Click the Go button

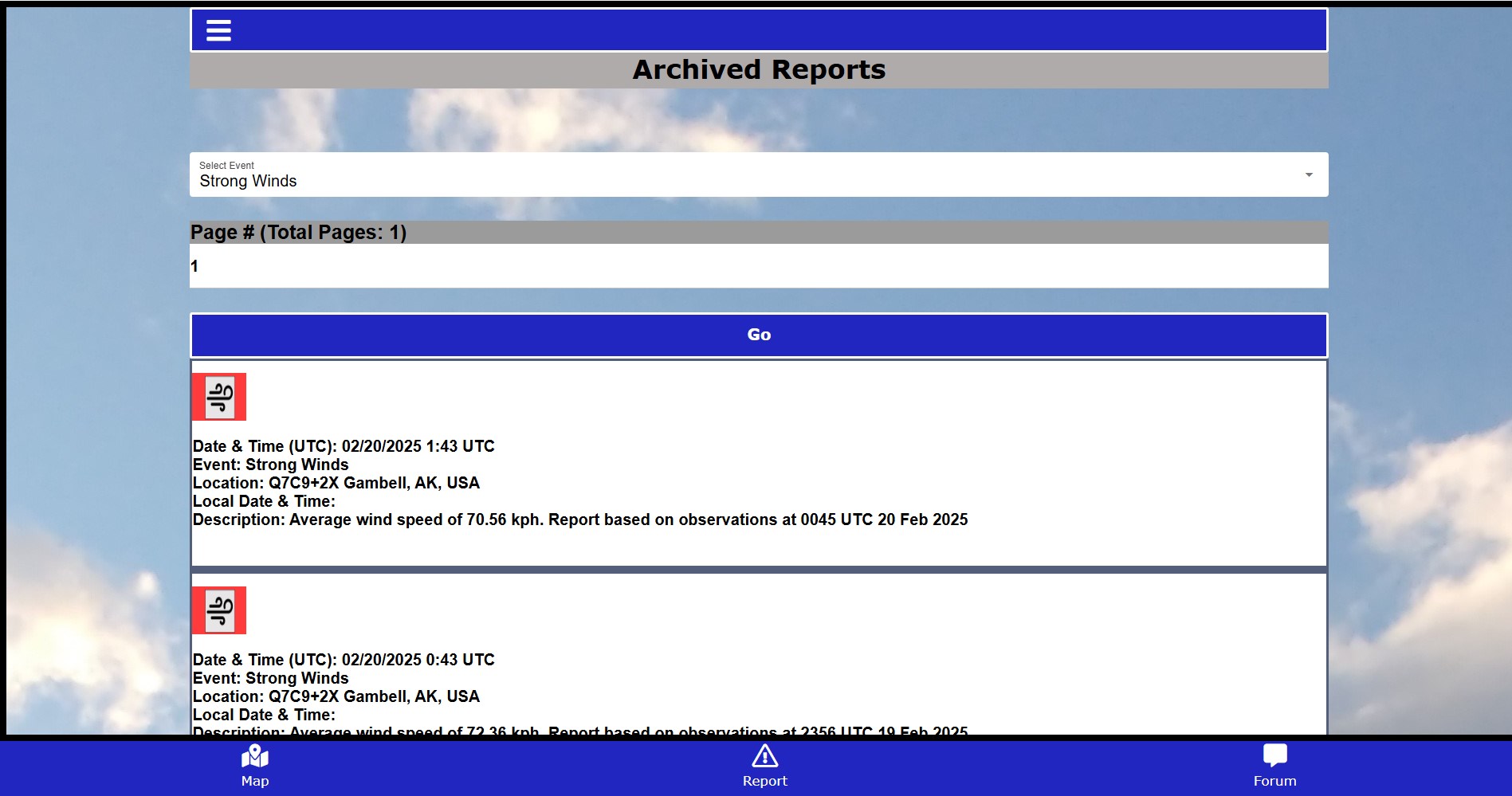click(759, 335)
